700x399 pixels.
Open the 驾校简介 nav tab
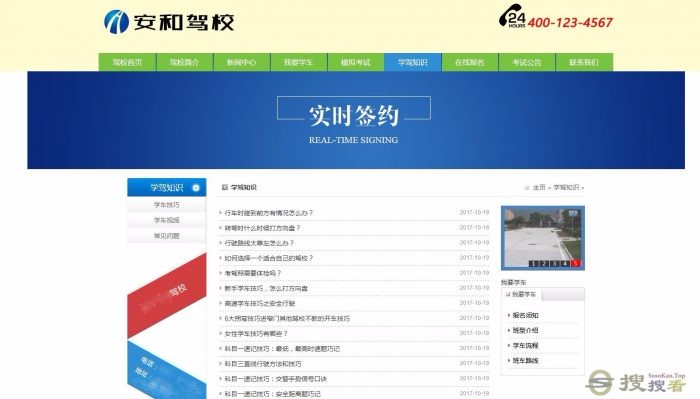[184, 62]
